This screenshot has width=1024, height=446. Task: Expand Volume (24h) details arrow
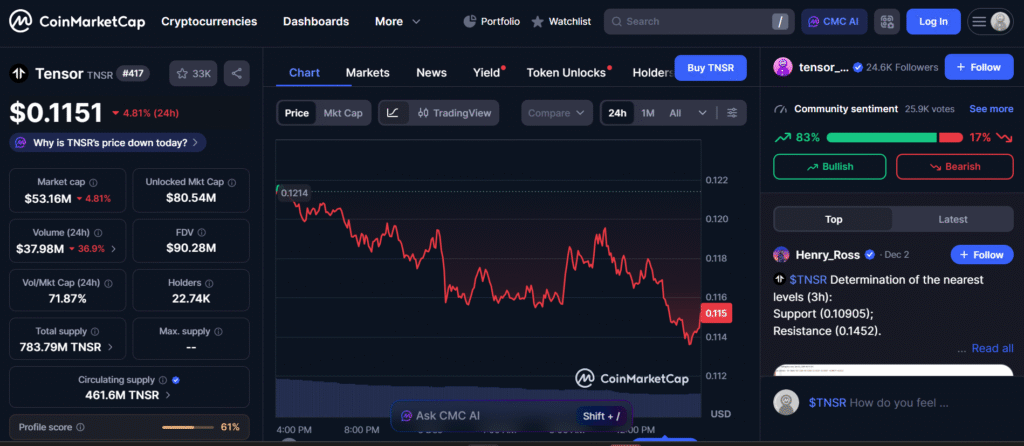point(114,249)
